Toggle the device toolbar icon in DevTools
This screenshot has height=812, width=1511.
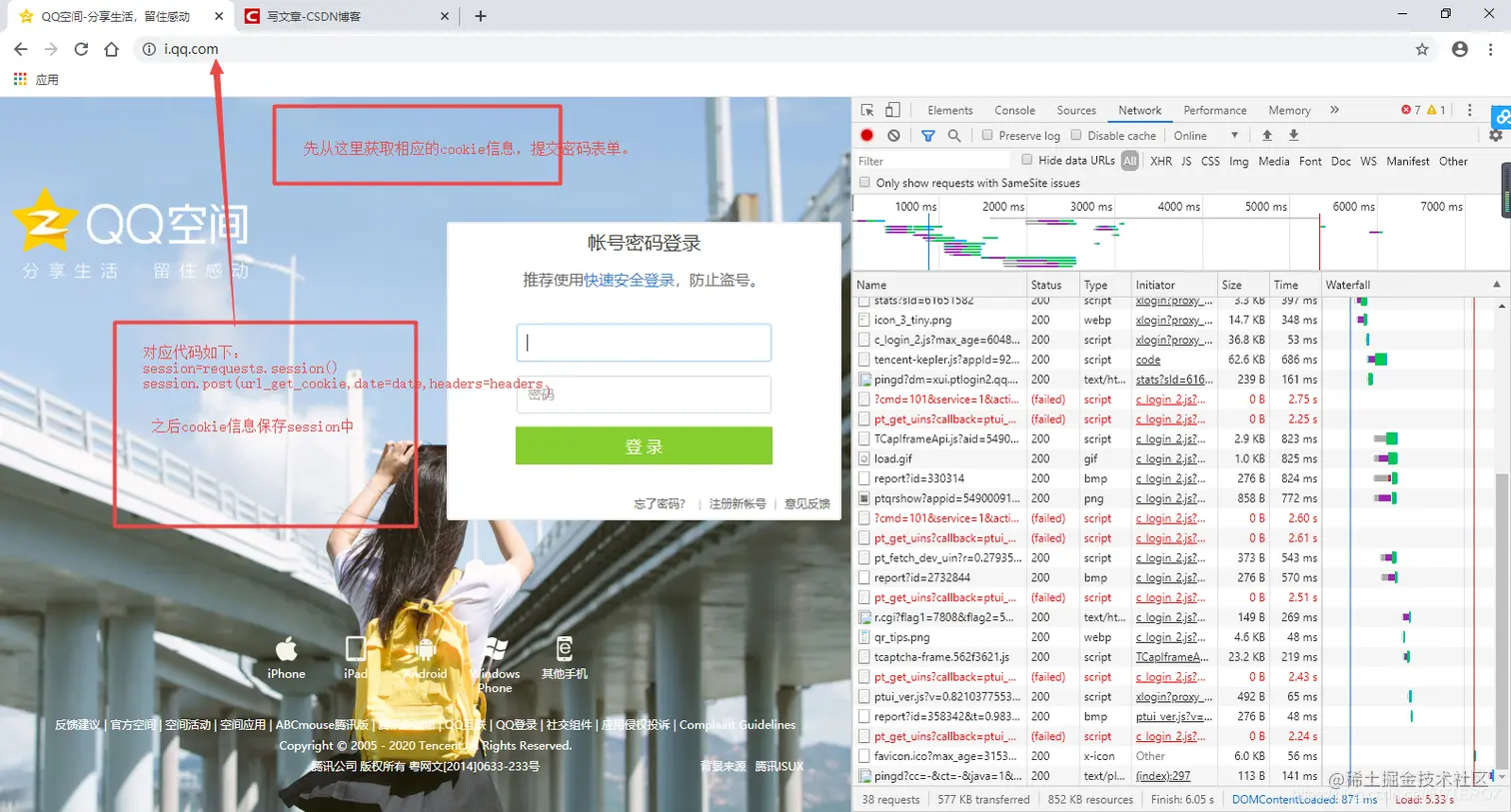tap(892, 110)
